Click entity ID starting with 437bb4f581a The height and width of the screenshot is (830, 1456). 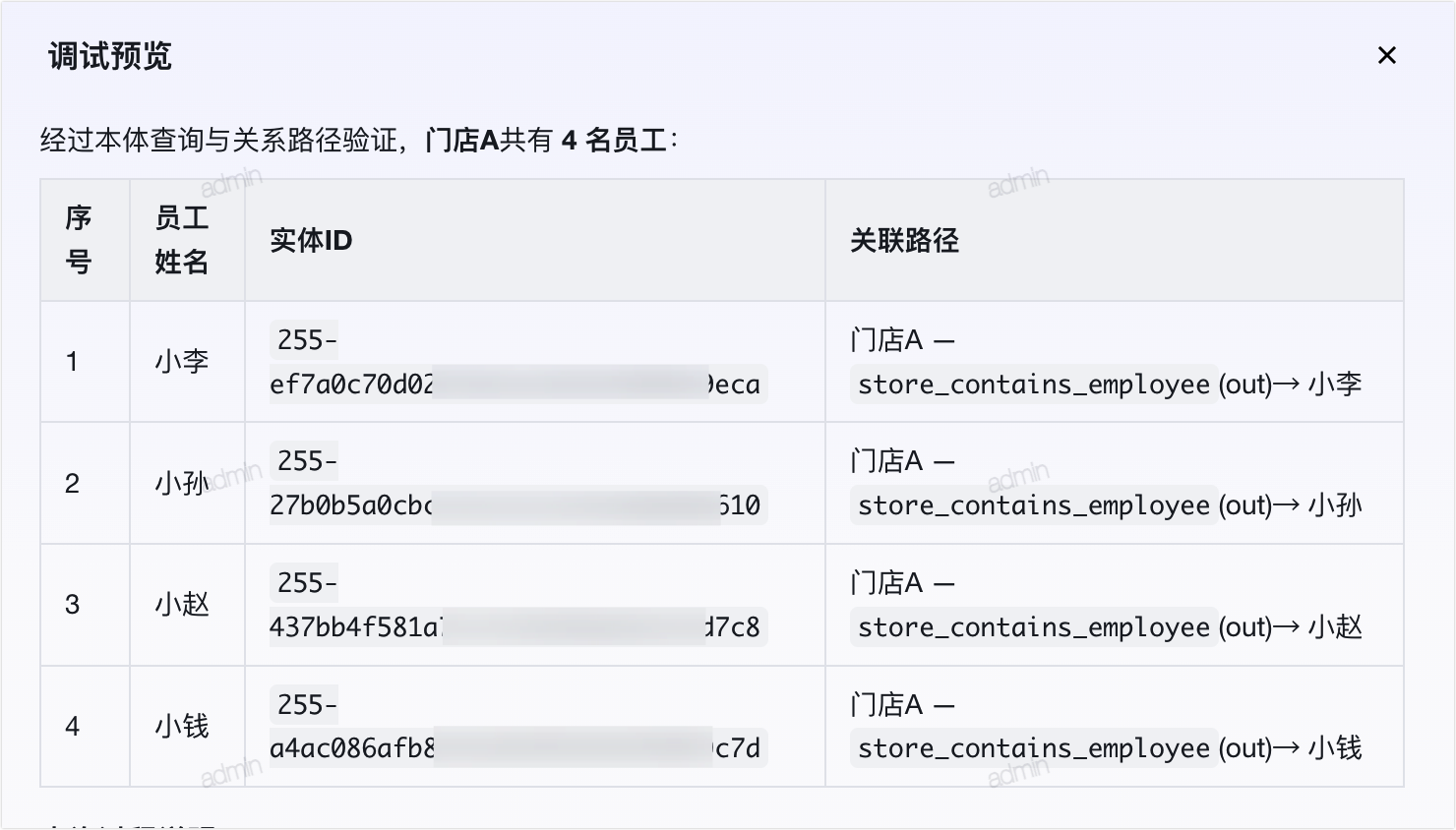517,605
